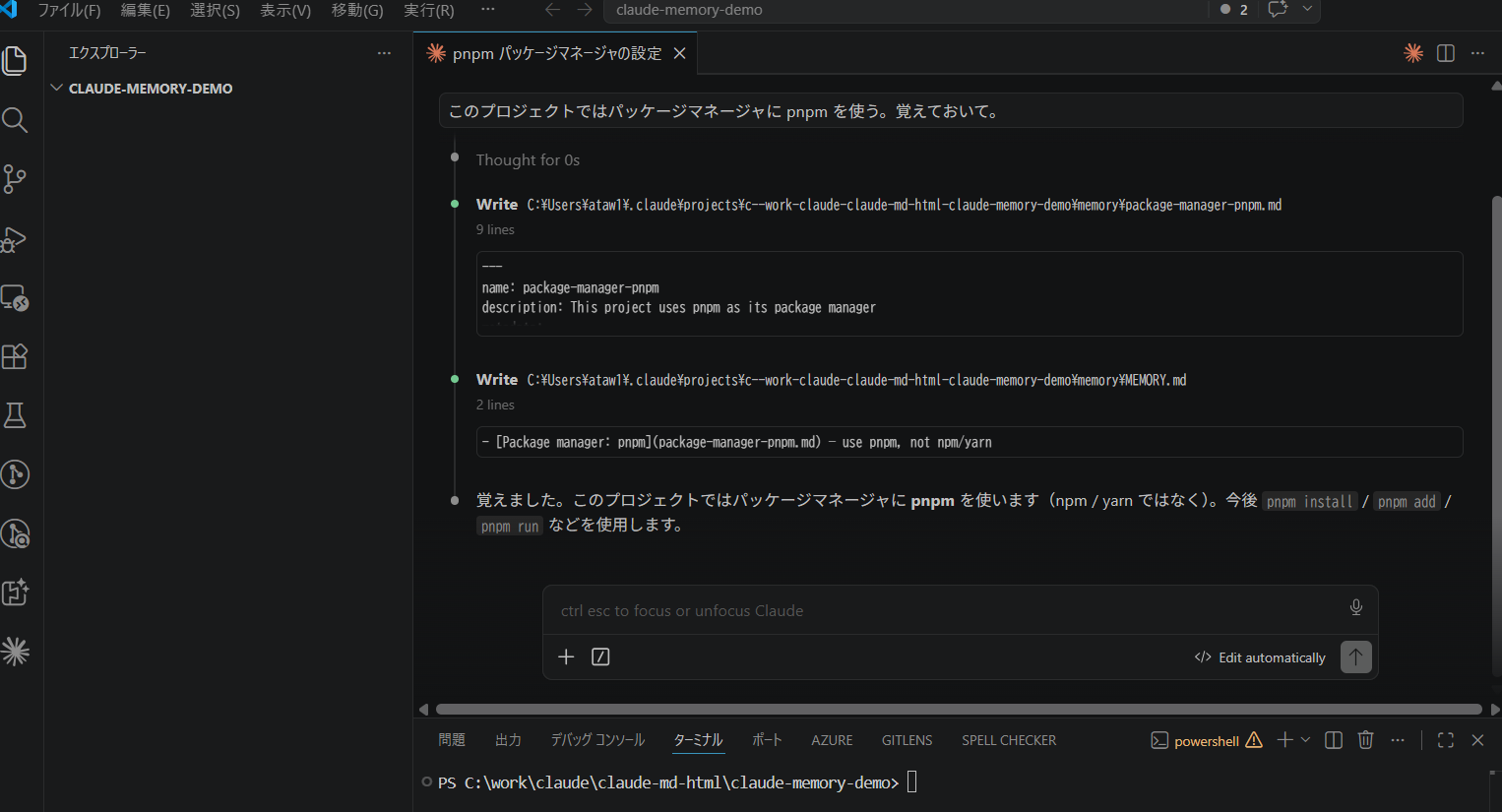Split the terminal
The width and height of the screenshot is (1502, 812).
pyautogui.click(x=1334, y=740)
